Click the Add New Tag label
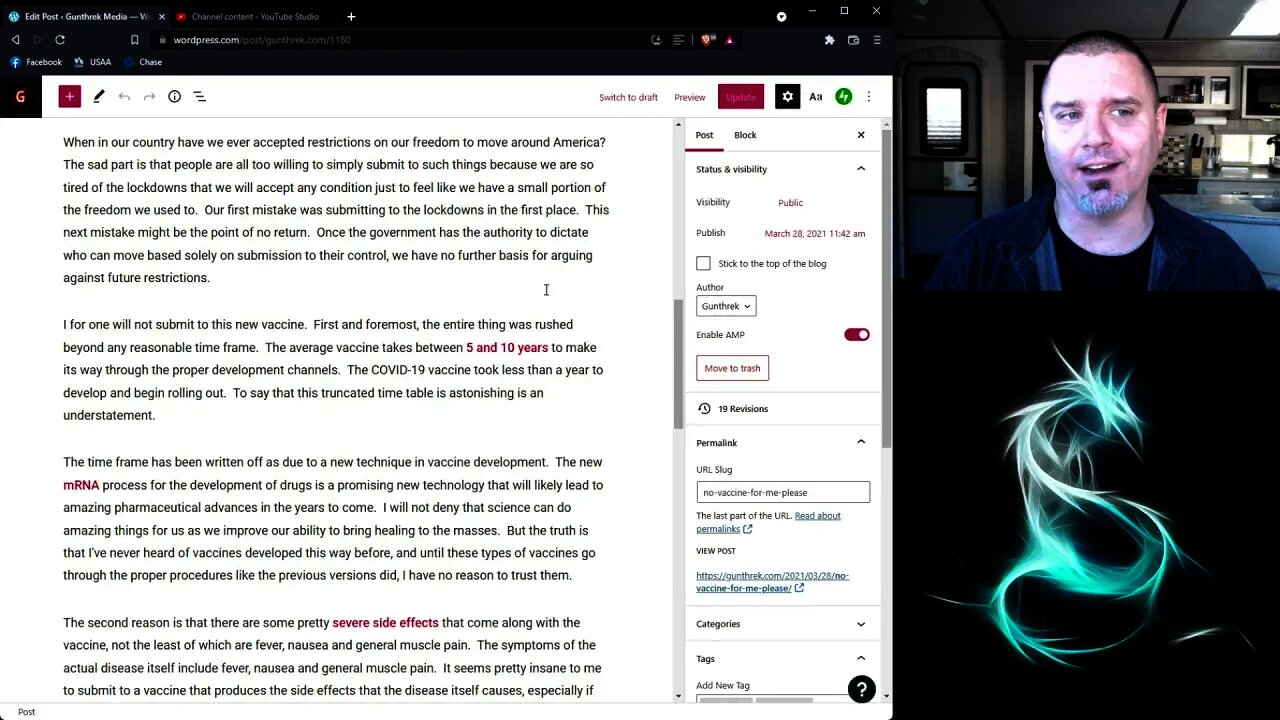The width and height of the screenshot is (1280, 720). pyautogui.click(x=723, y=686)
